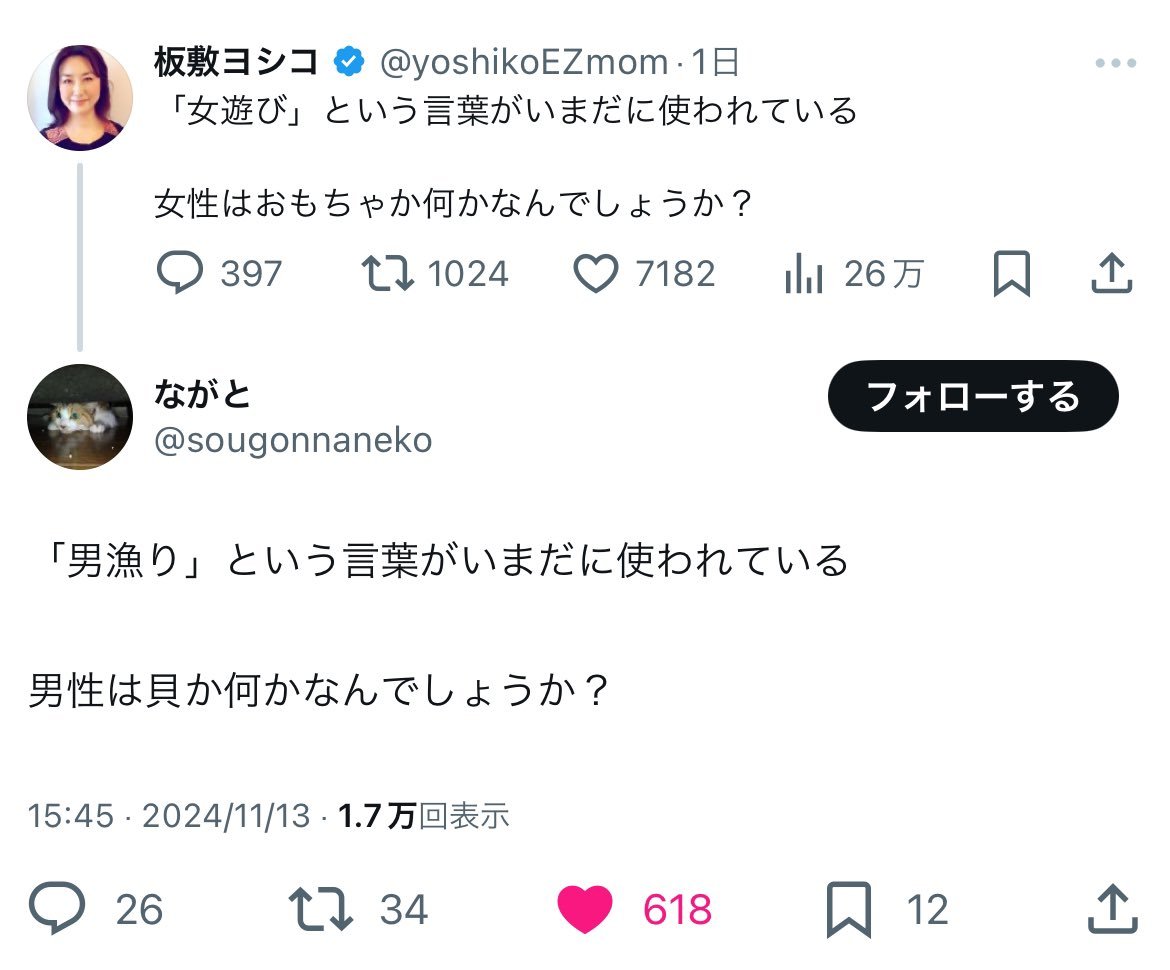Bookmark ながと's tweet with 12 bookmarks
1170x970 pixels.
850,909
